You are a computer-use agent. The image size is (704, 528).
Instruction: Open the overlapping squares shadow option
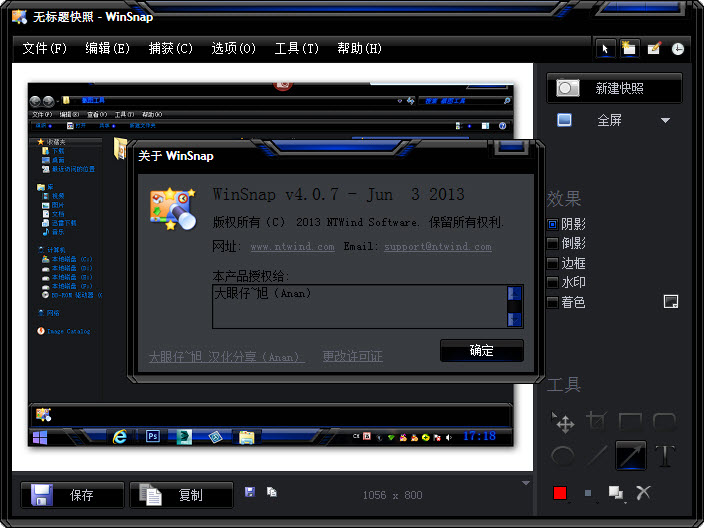[x=616, y=493]
